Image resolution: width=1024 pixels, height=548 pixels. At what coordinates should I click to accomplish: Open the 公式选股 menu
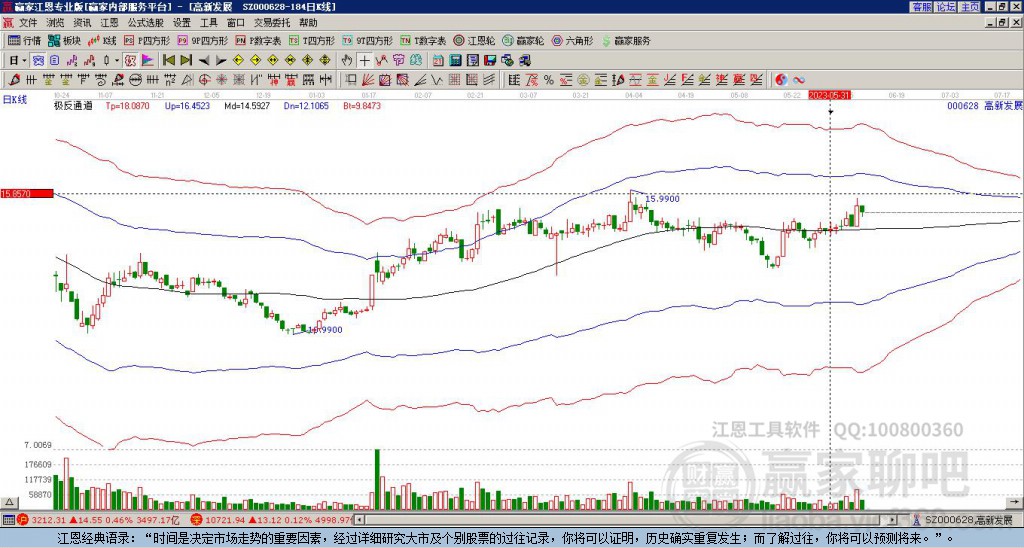[x=146, y=23]
